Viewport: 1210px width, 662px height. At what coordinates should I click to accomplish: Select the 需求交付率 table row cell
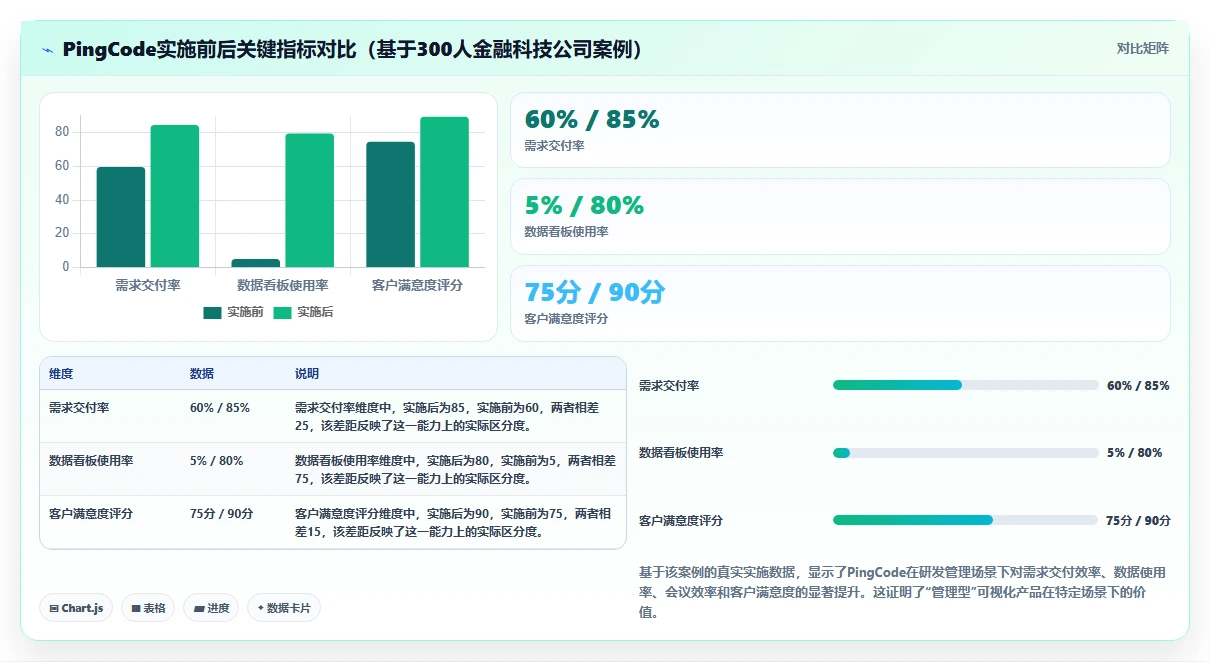tap(79, 408)
